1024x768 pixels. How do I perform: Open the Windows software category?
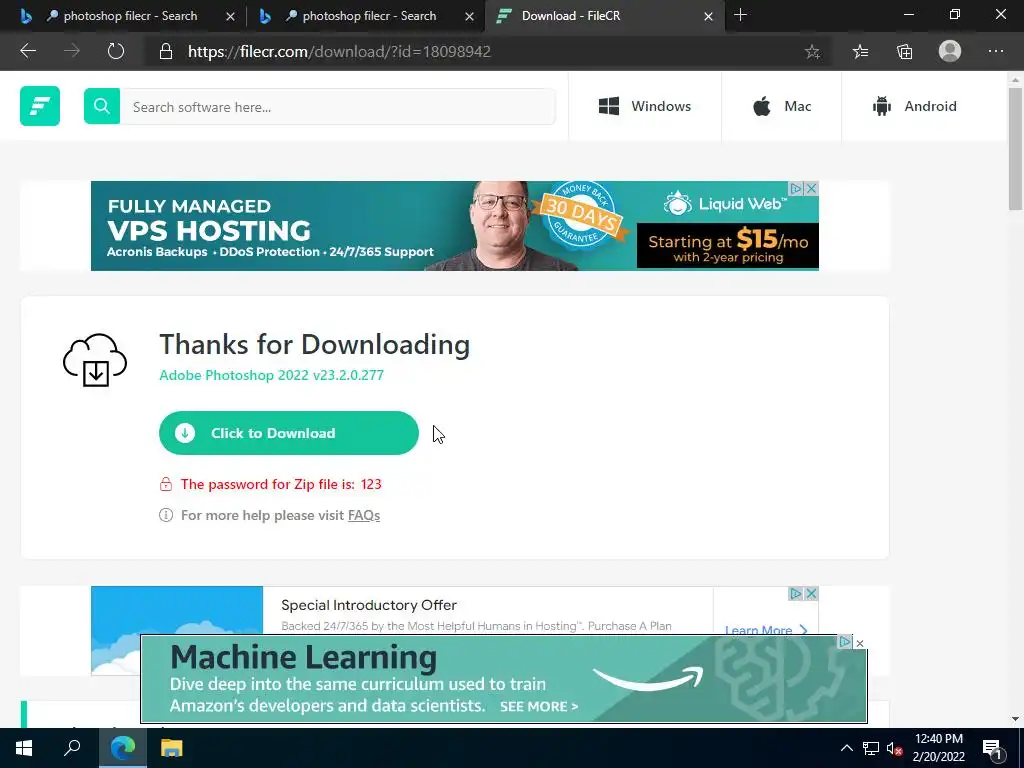coord(645,106)
